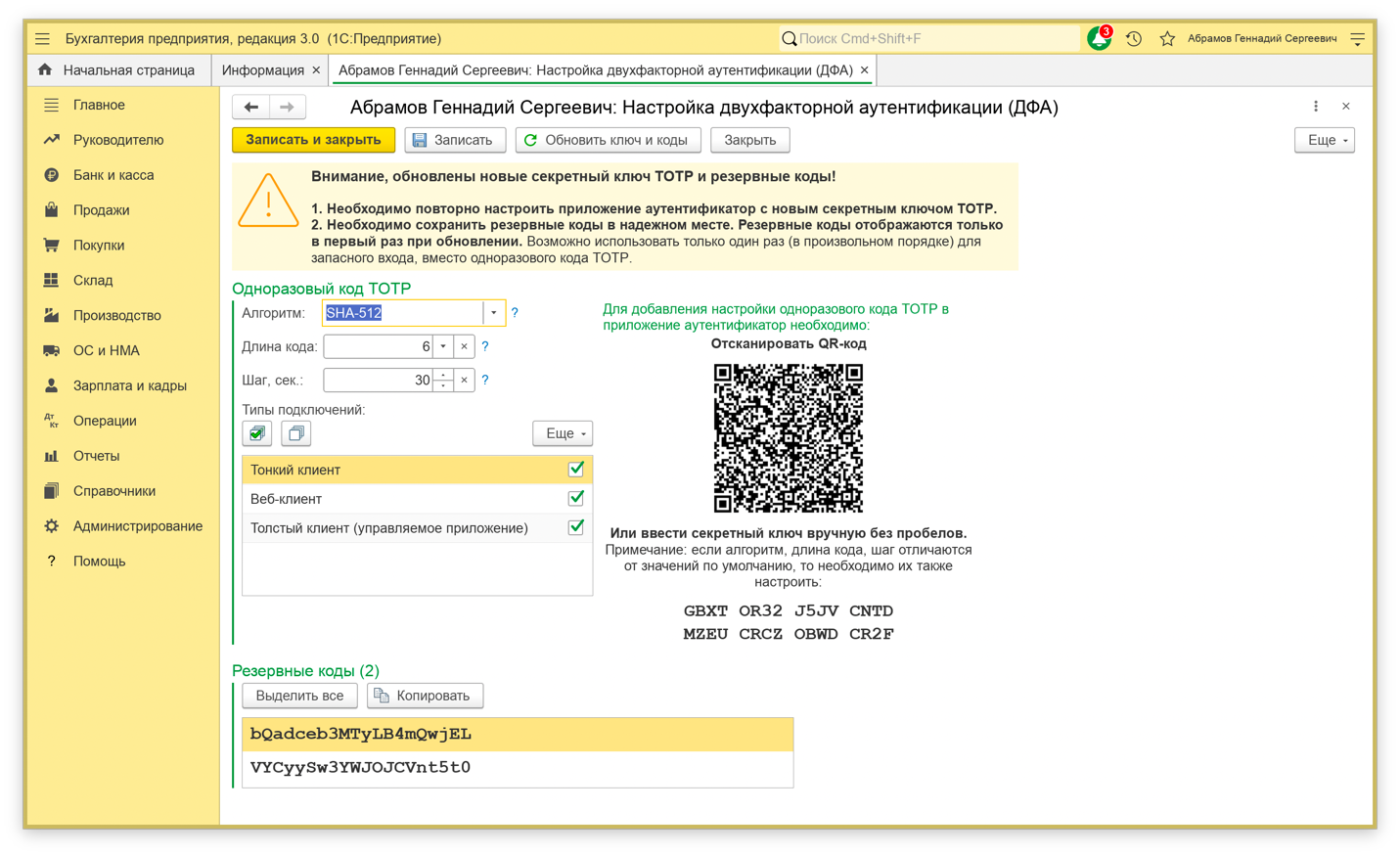Viewport: 1400px width, 856px height.
Task: Expand the Длина кода dropdown arrow
Action: coord(443,346)
